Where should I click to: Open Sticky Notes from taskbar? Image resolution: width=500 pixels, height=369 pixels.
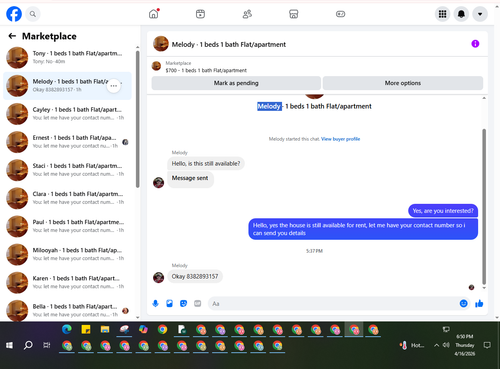86,330
